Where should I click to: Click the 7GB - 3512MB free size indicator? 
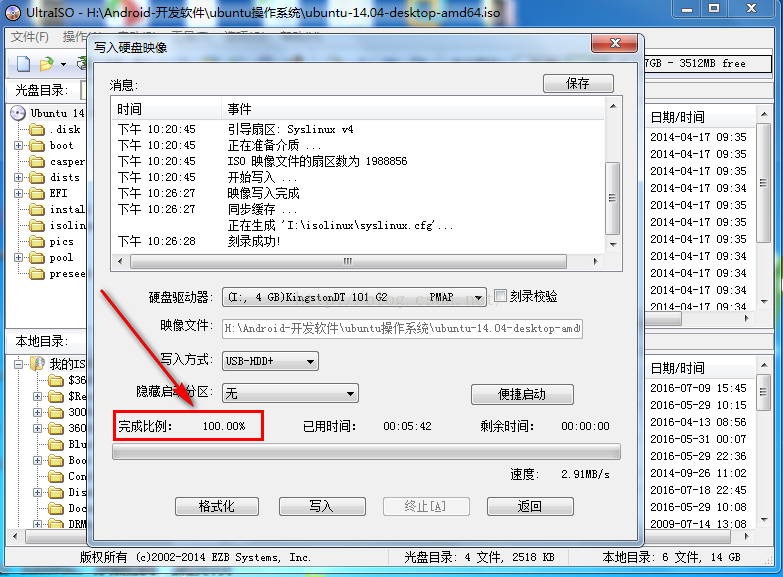[x=708, y=63]
